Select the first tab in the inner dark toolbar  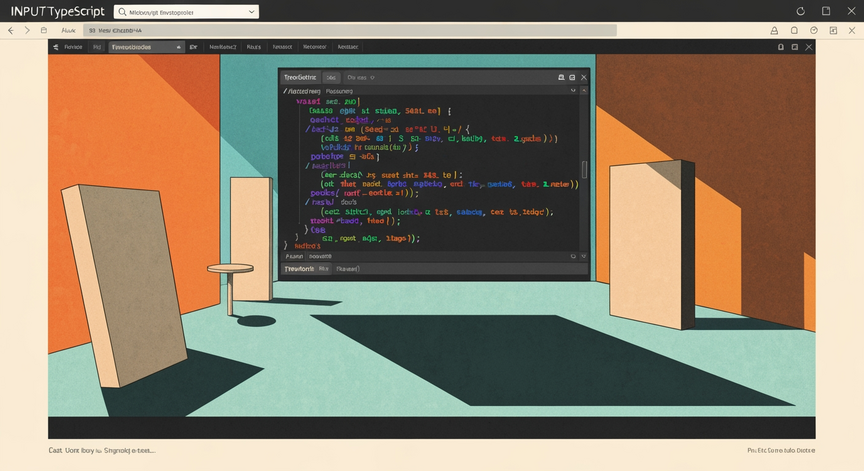[x=73, y=47]
